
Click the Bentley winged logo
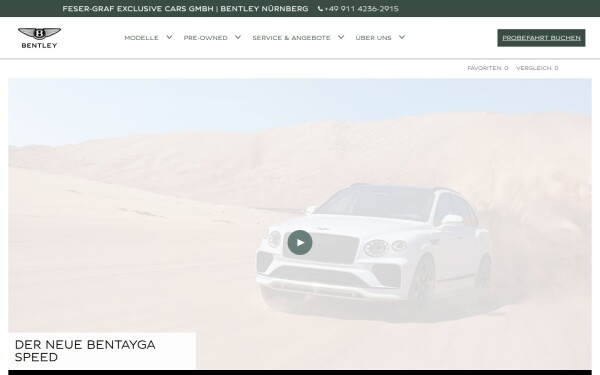pos(39,38)
